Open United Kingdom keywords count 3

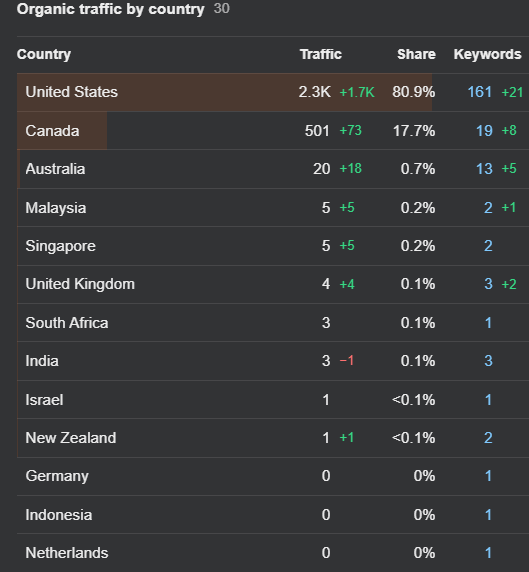tap(488, 284)
